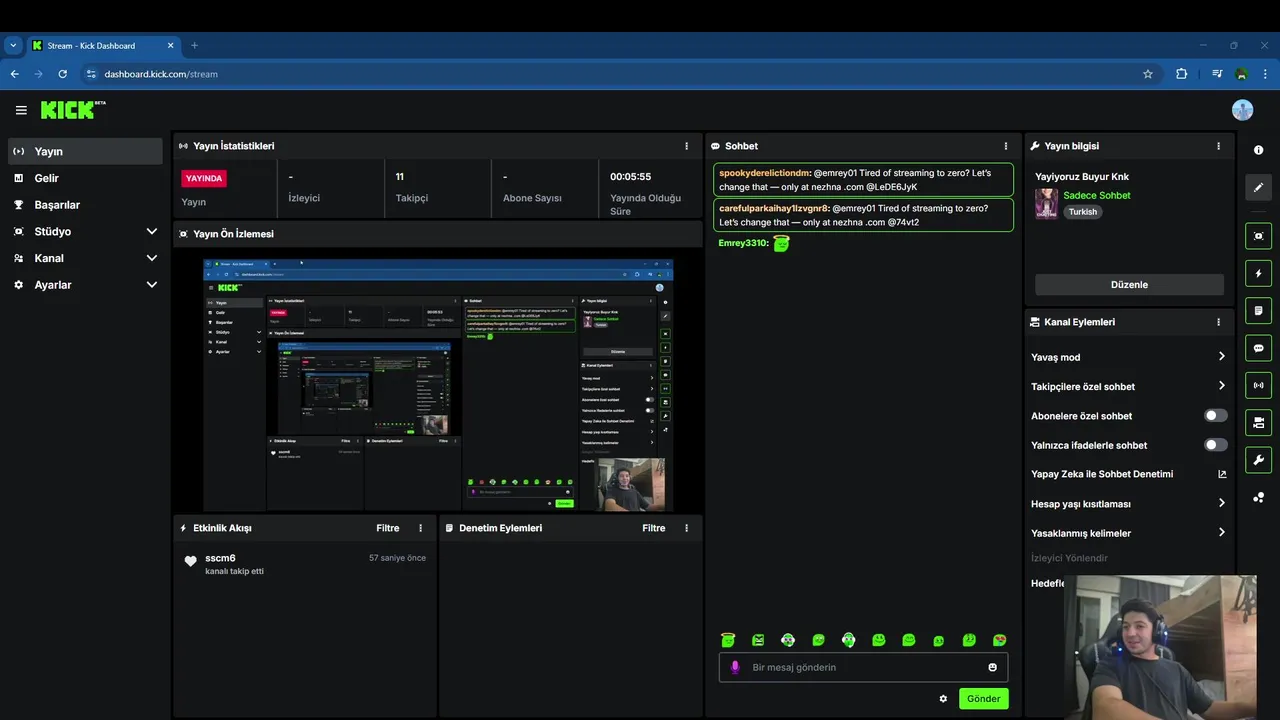Toggle the stream preview widget icon in sidebar

[1258, 236]
